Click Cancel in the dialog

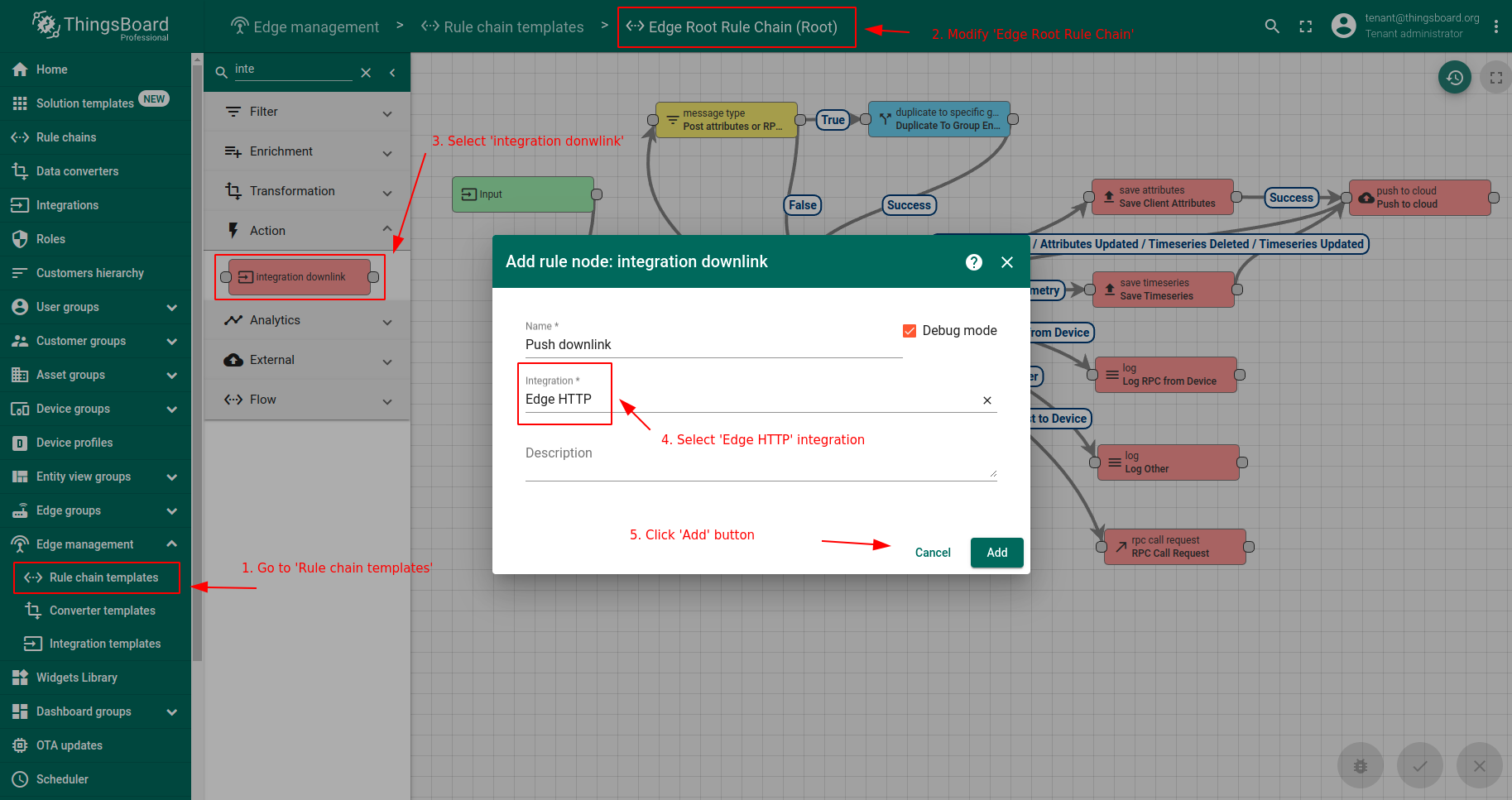[933, 553]
